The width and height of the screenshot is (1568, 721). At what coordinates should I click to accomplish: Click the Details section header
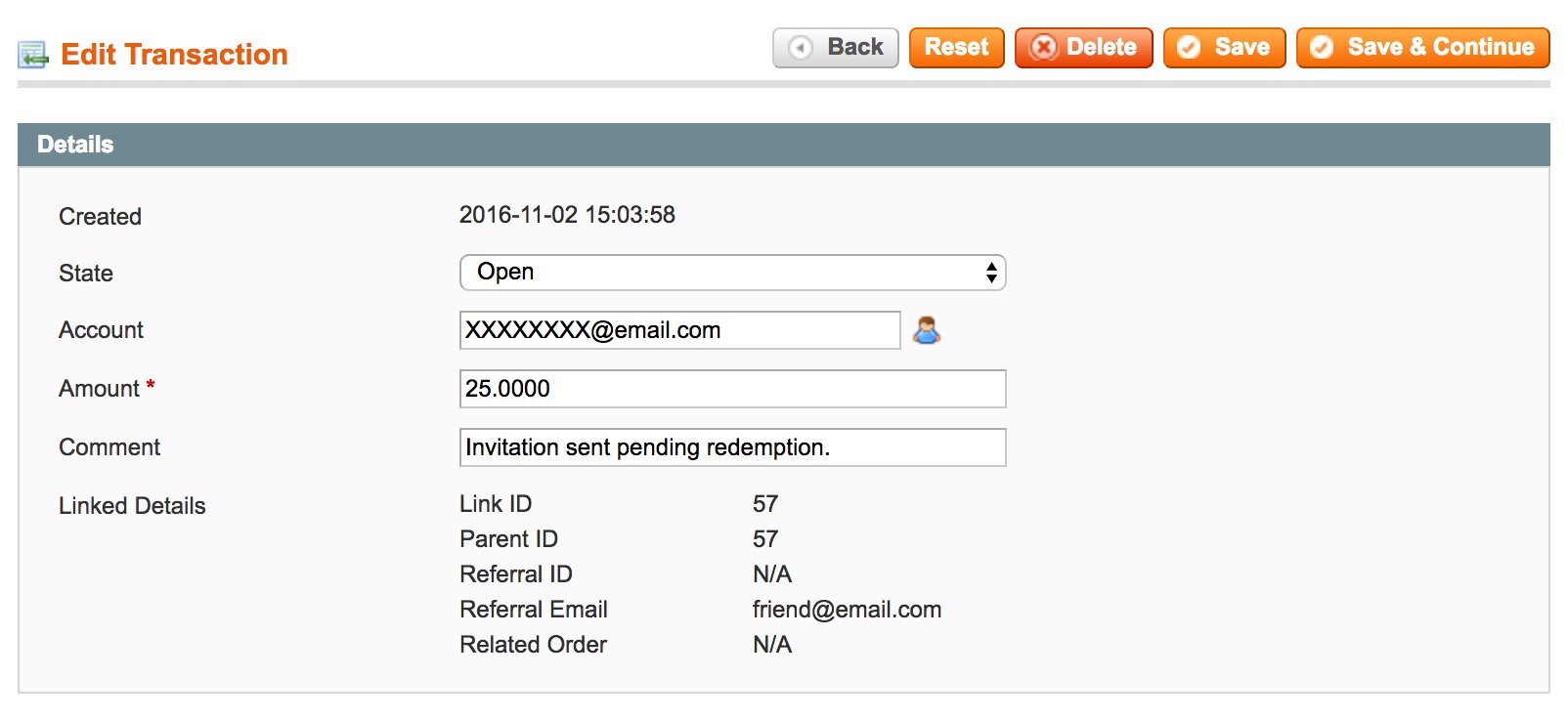tap(783, 145)
